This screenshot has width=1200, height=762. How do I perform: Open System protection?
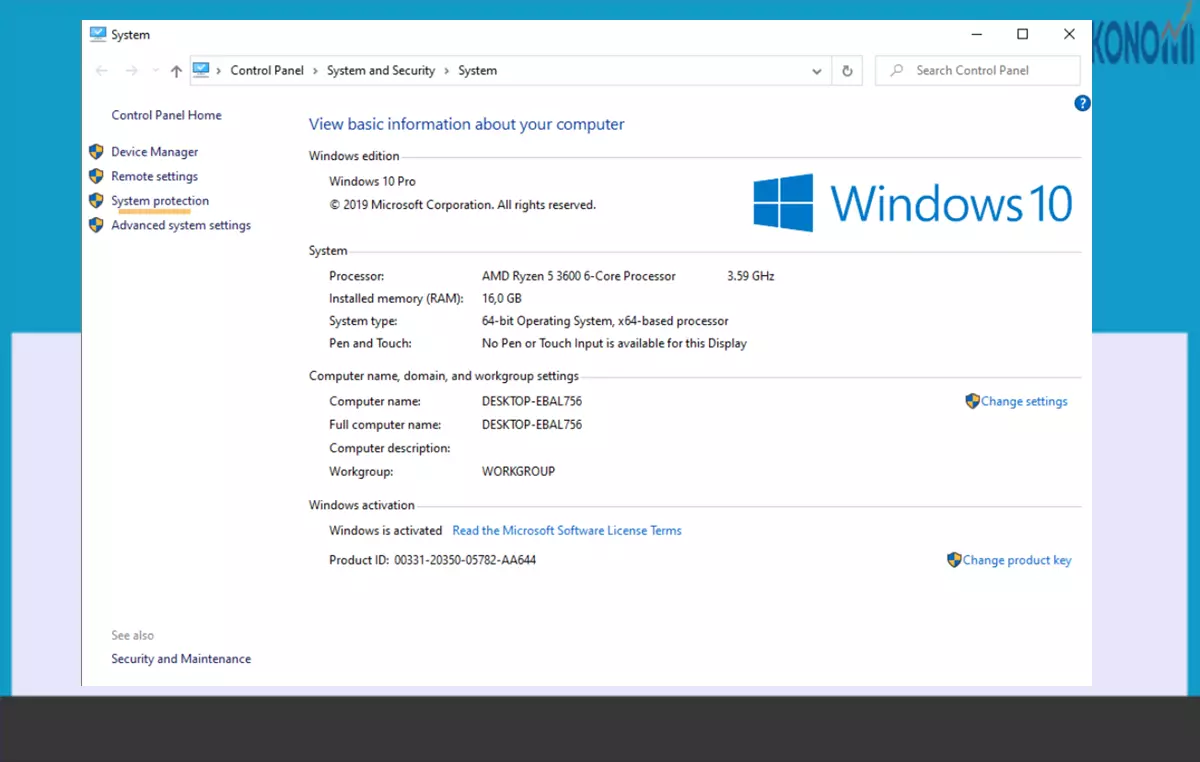(160, 201)
